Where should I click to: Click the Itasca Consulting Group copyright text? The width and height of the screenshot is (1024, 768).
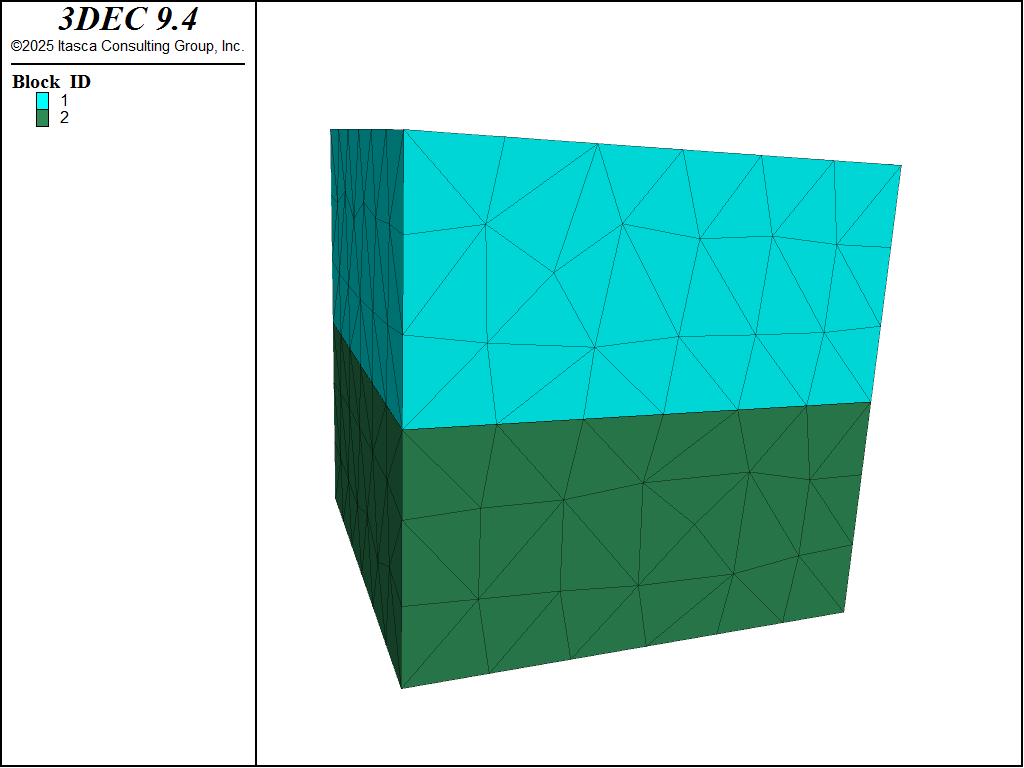(127, 46)
